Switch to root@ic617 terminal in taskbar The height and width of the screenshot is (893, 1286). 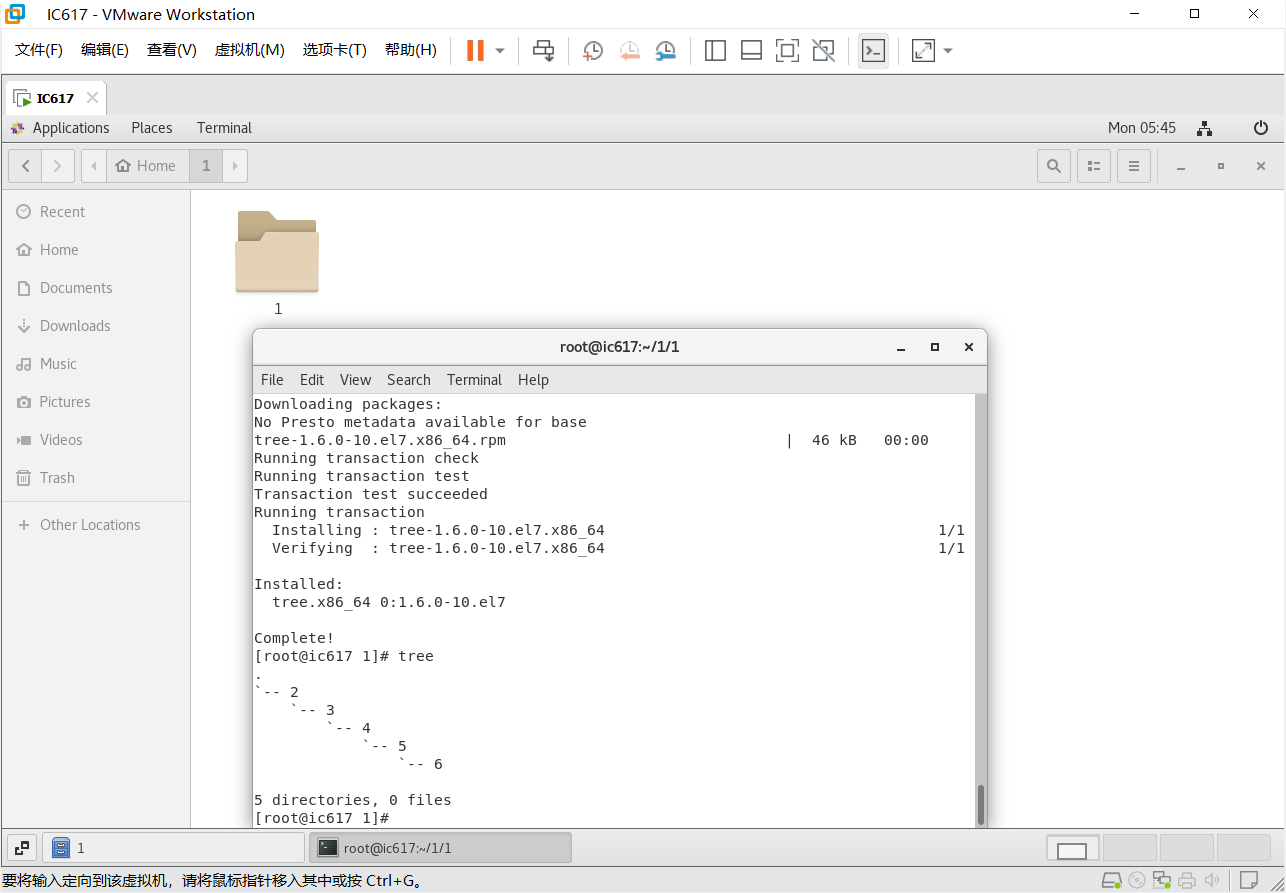coord(440,848)
